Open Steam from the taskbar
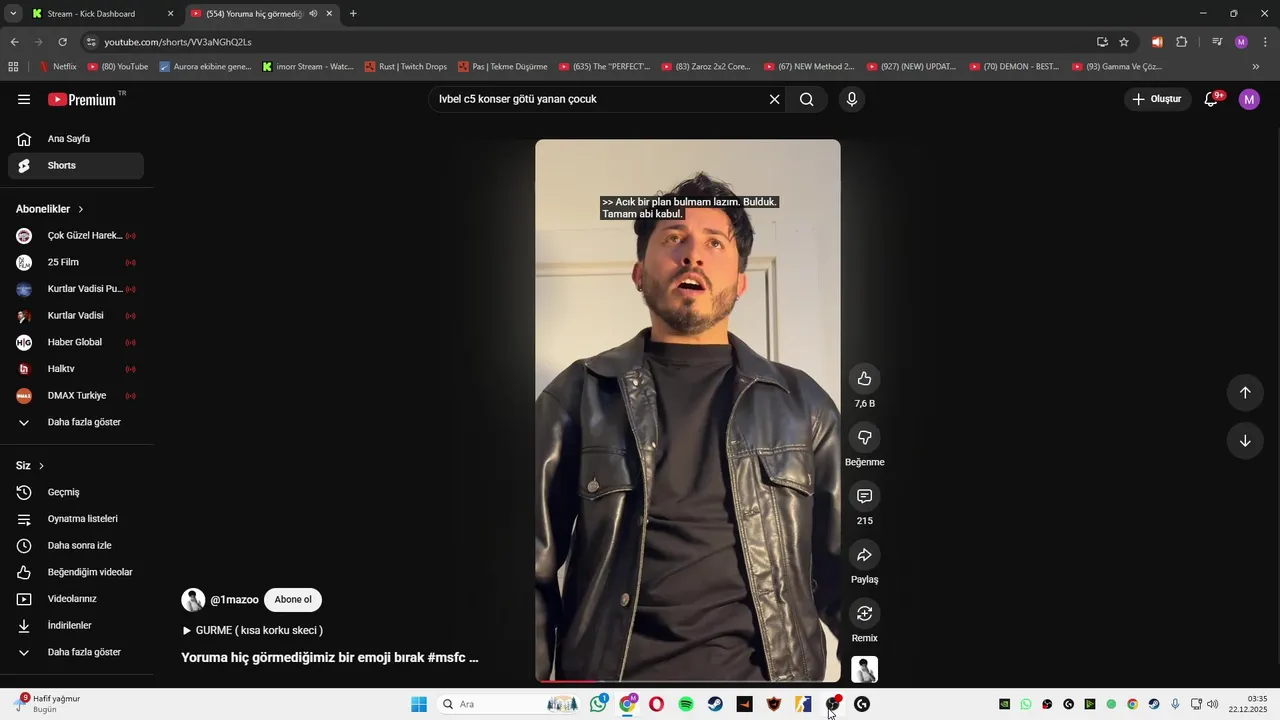 click(x=715, y=704)
